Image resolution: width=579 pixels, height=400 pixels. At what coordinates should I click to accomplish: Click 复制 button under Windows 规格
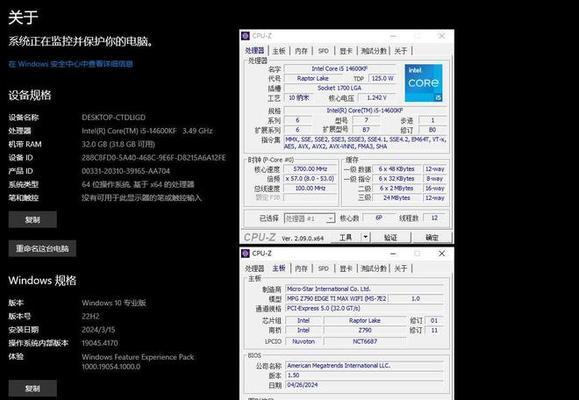(32, 388)
